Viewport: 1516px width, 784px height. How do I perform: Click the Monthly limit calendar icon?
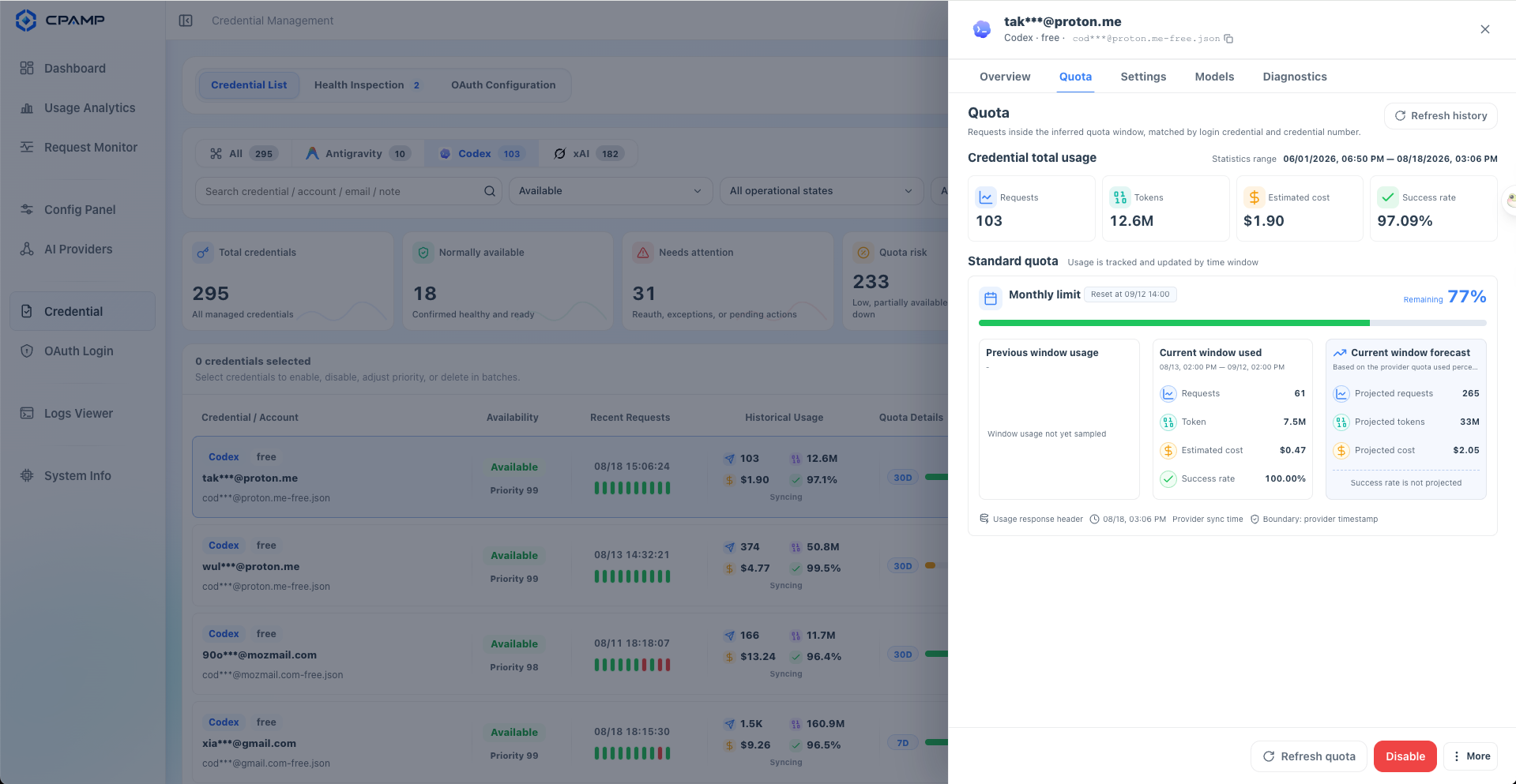click(x=991, y=298)
